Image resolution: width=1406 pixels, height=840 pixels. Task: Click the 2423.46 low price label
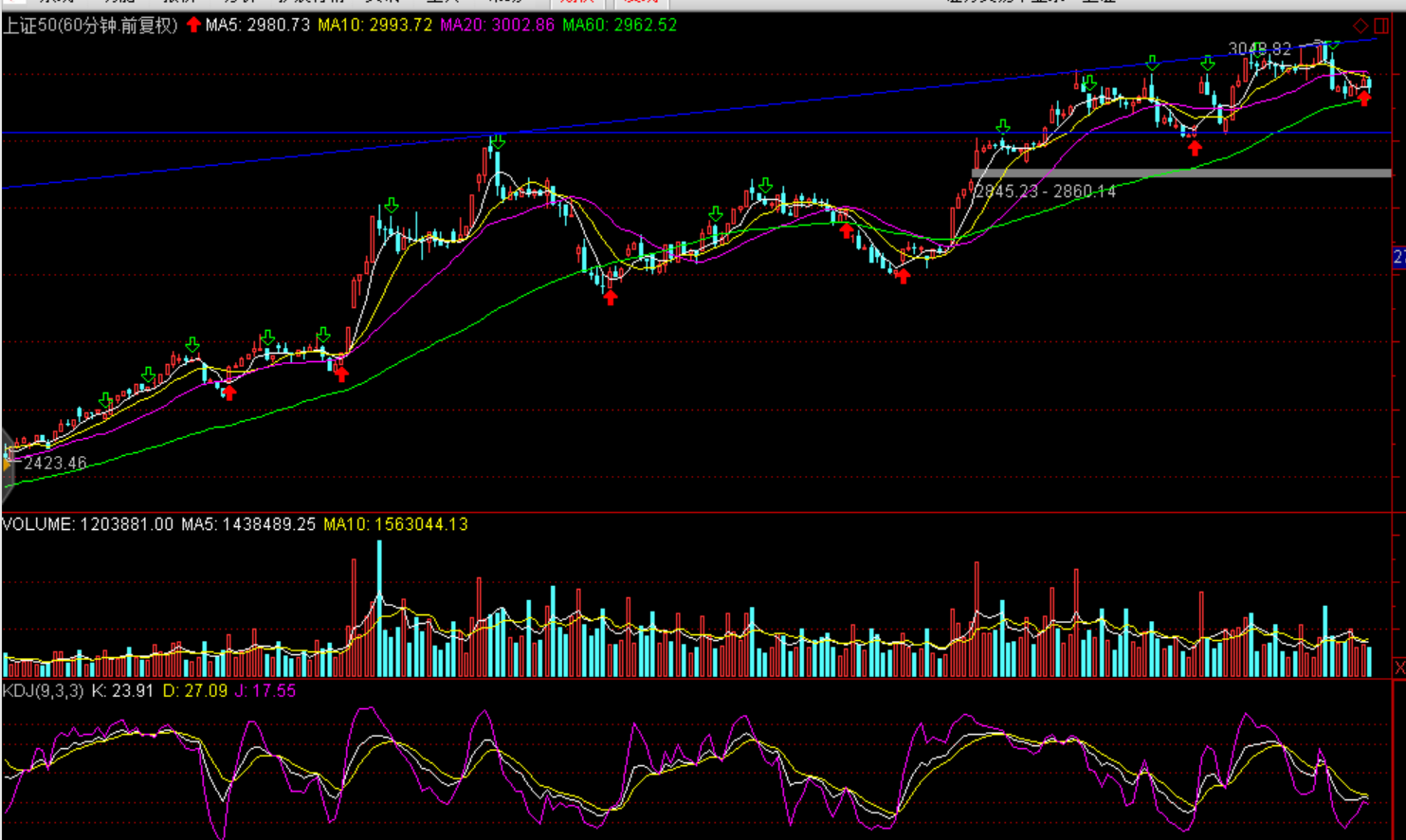tap(55, 464)
